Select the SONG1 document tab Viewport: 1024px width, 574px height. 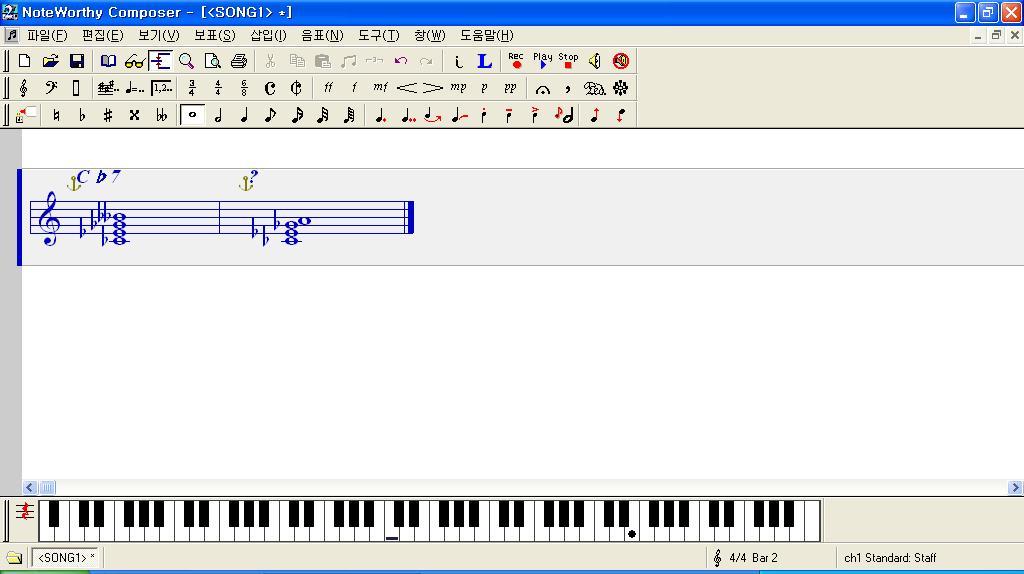point(66,557)
